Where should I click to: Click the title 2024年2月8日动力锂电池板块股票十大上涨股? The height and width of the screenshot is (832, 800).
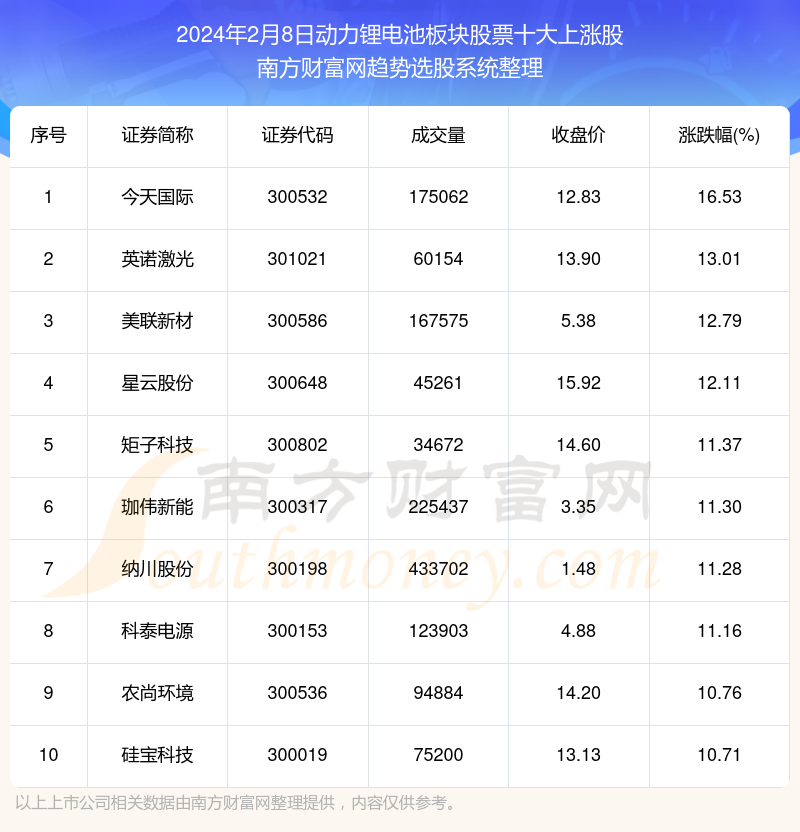tap(400, 36)
